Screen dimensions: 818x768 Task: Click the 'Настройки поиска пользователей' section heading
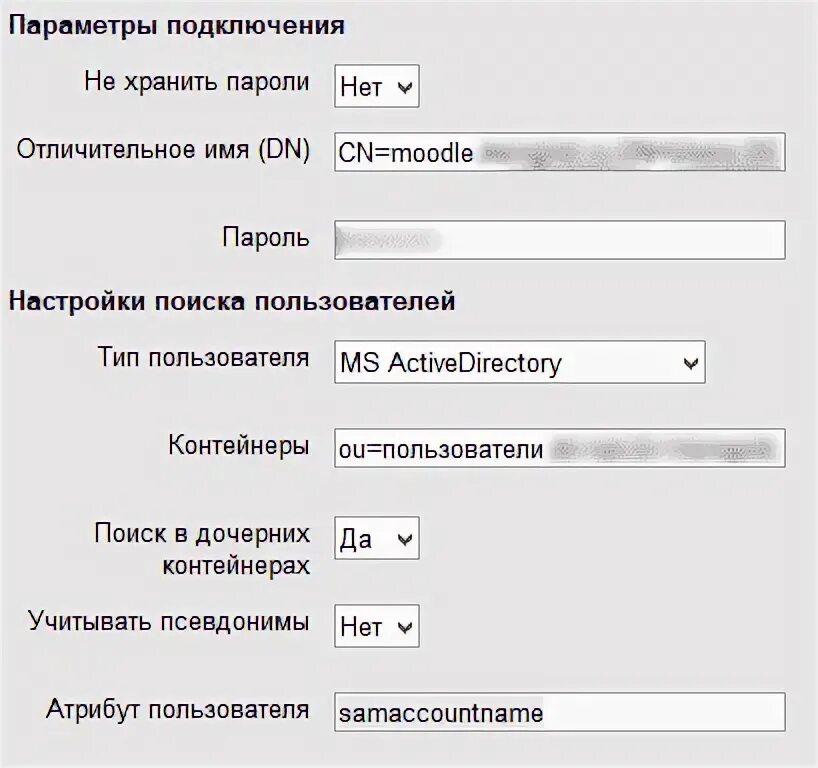(232, 302)
